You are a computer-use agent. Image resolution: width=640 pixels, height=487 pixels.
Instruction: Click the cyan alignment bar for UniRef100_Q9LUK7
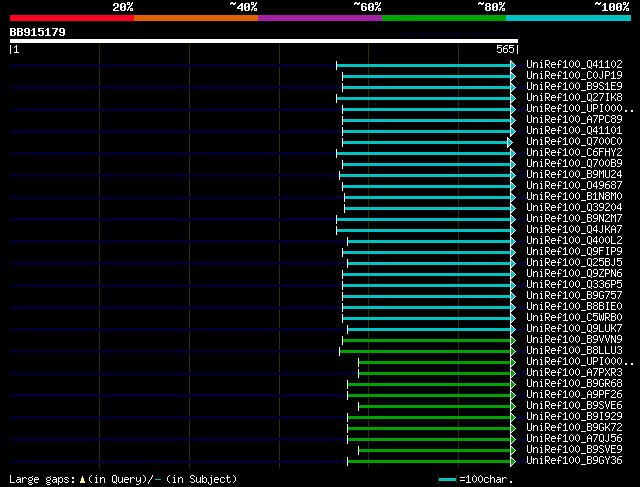click(x=429, y=329)
